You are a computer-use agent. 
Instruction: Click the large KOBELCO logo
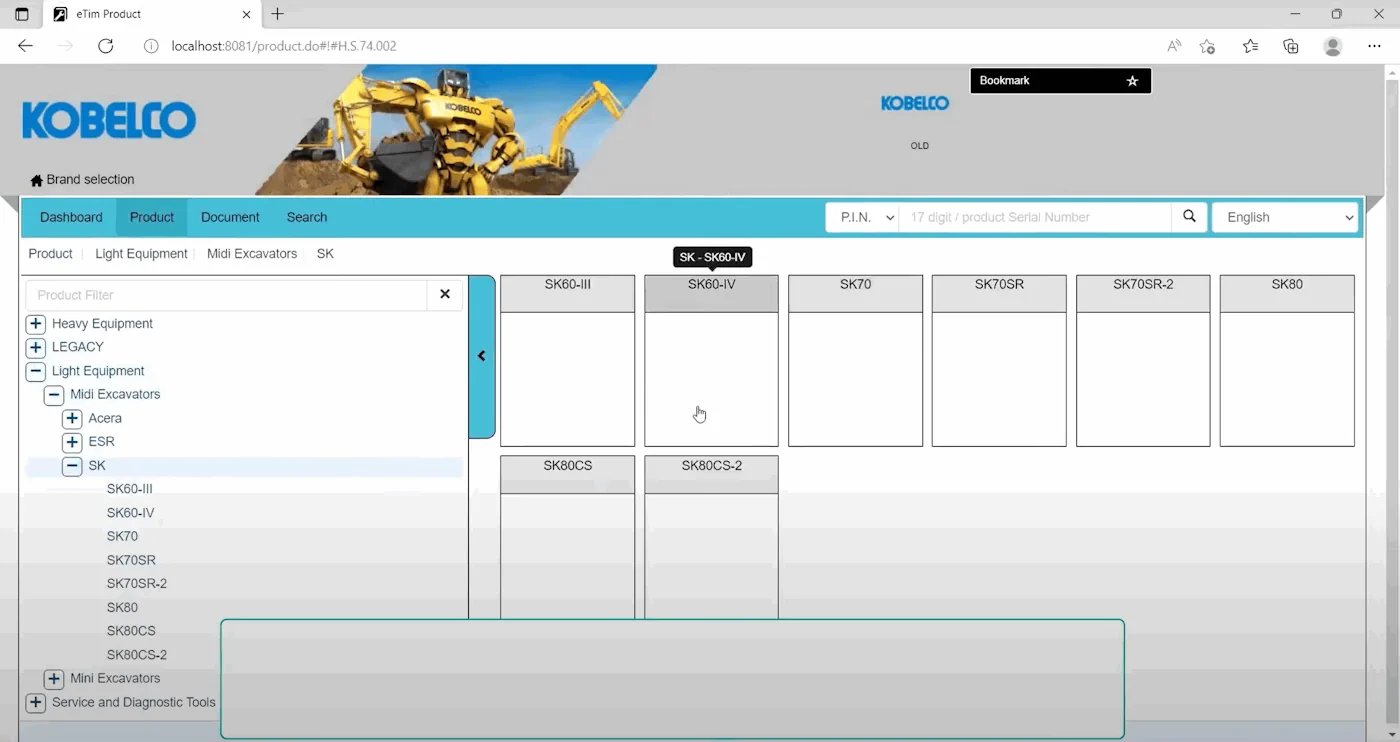click(109, 121)
